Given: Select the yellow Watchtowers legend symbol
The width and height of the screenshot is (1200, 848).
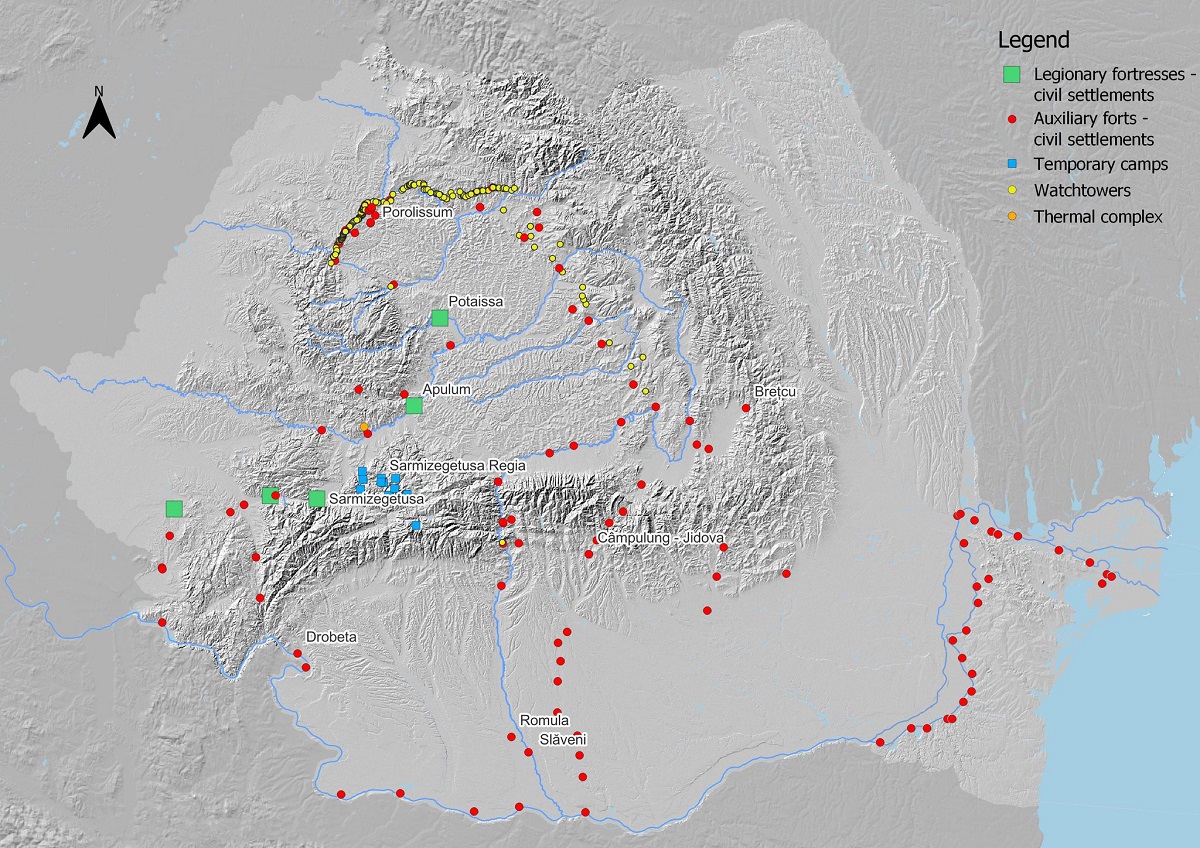Looking at the screenshot, I should pos(1012,190).
